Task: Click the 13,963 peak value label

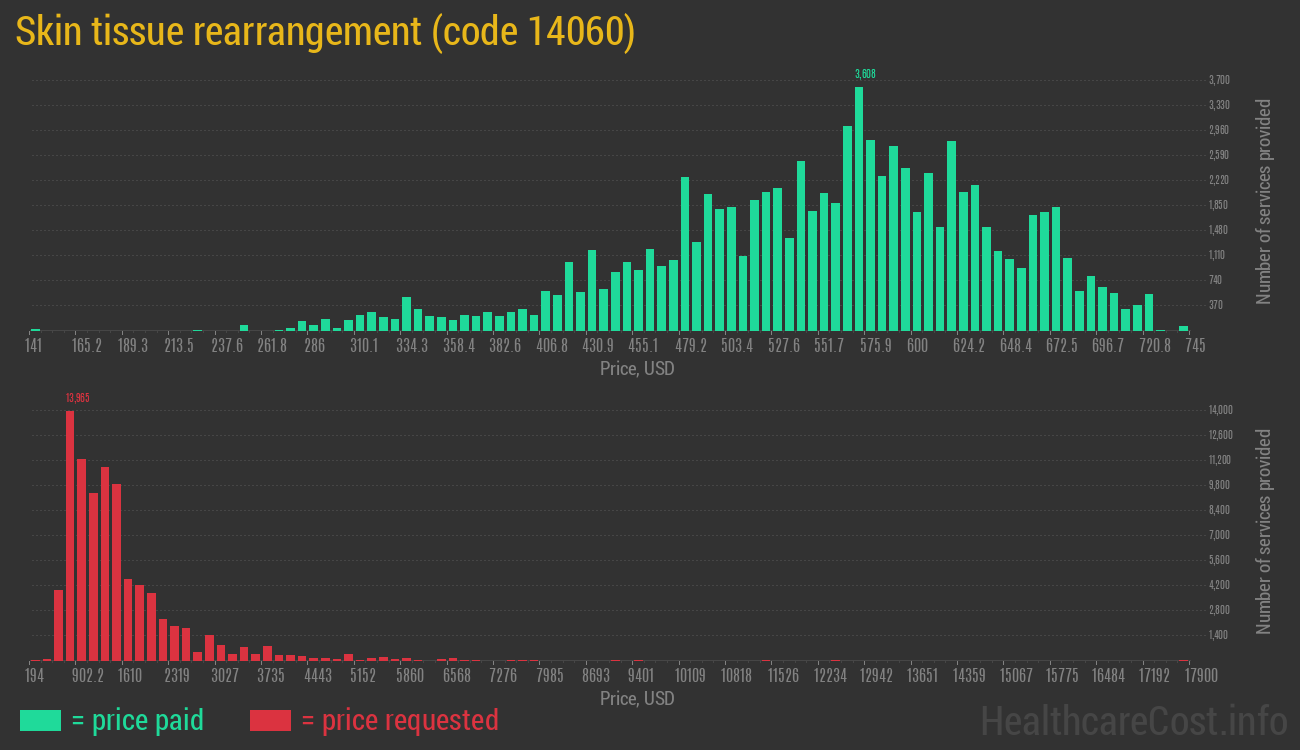Action: (x=77, y=398)
